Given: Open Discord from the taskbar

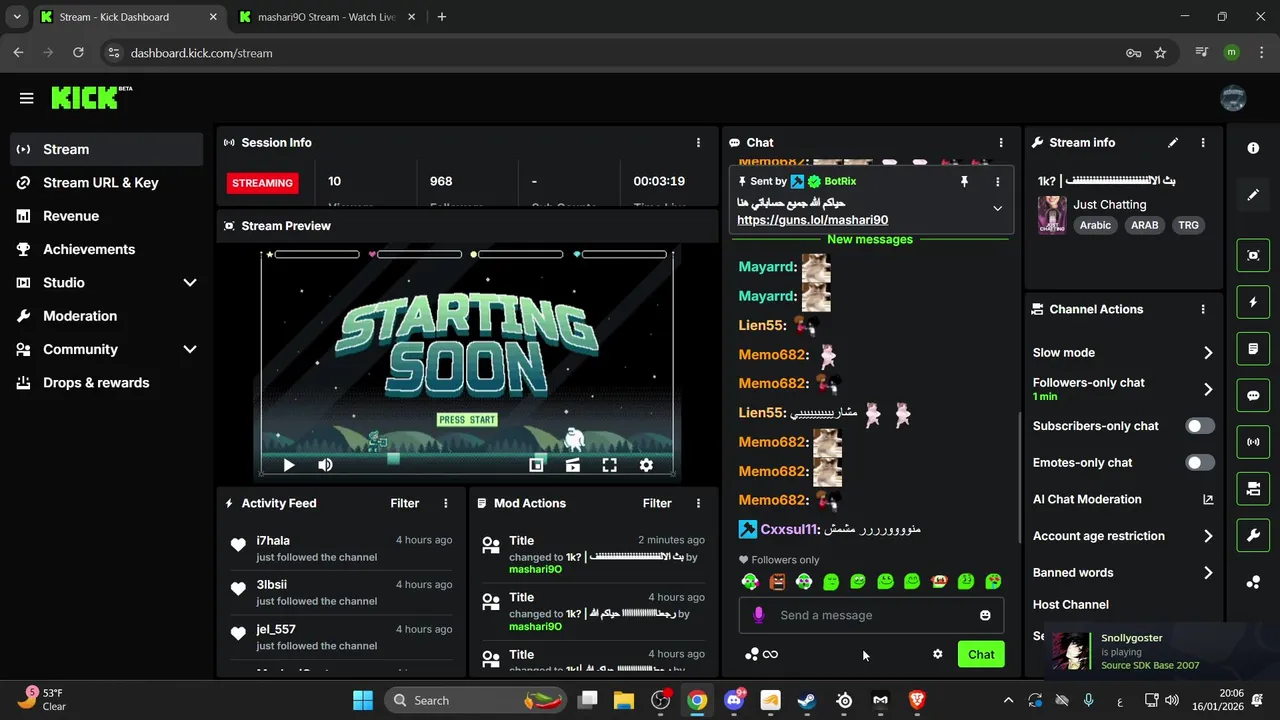Looking at the screenshot, I should pos(734,700).
